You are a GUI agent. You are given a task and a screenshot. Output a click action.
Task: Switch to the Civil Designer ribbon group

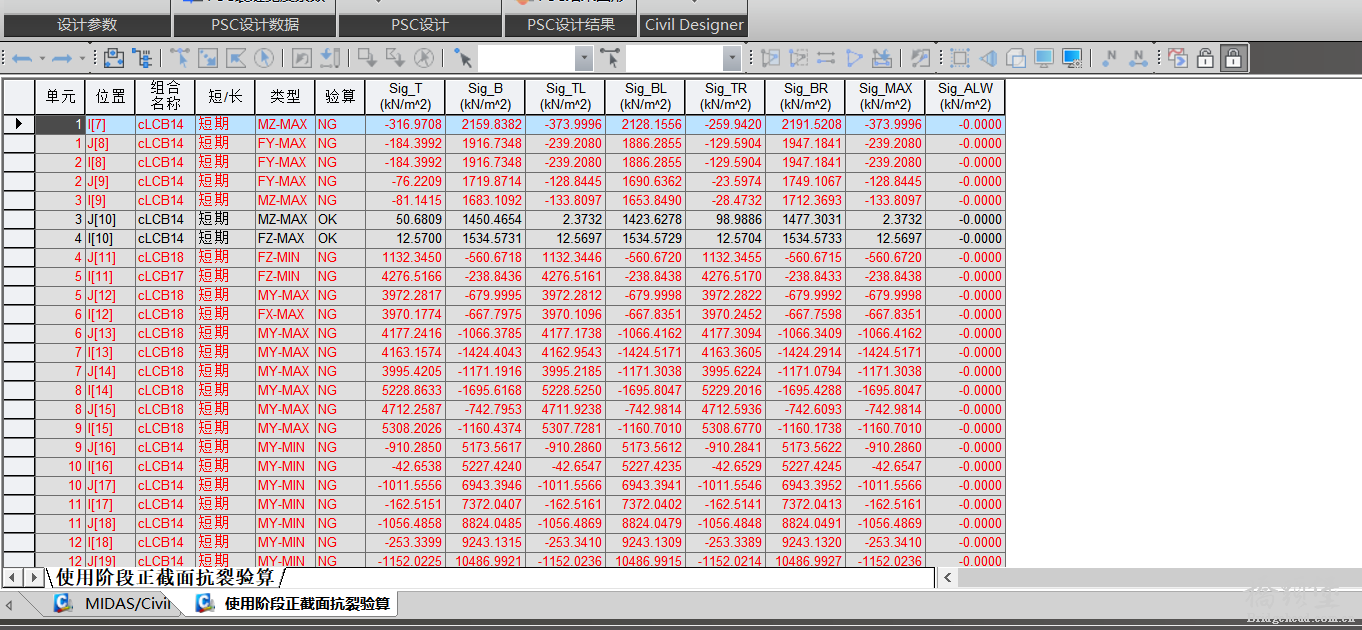(x=695, y=25)
